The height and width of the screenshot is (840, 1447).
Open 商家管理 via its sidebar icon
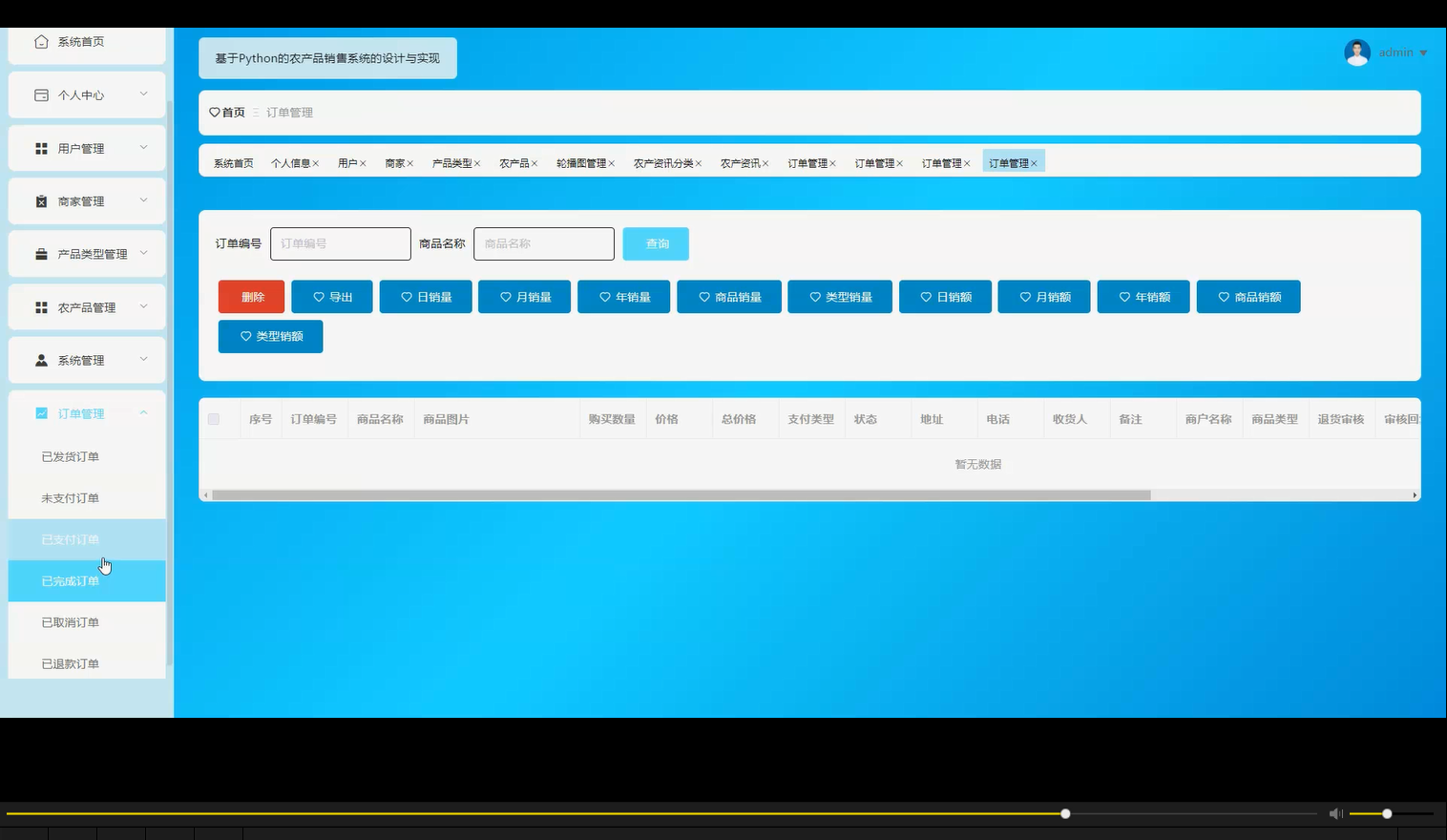coord(41,200)
